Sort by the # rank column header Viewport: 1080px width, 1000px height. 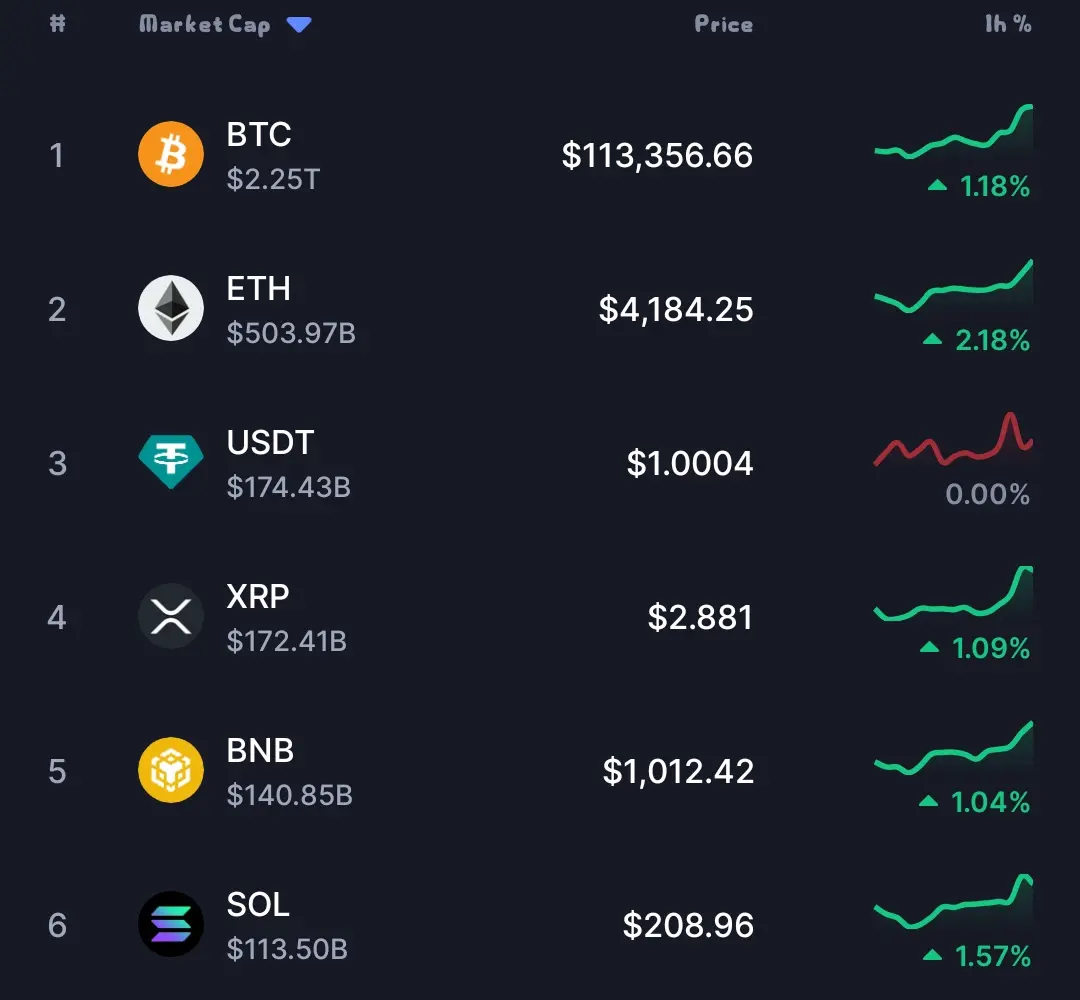58,23
